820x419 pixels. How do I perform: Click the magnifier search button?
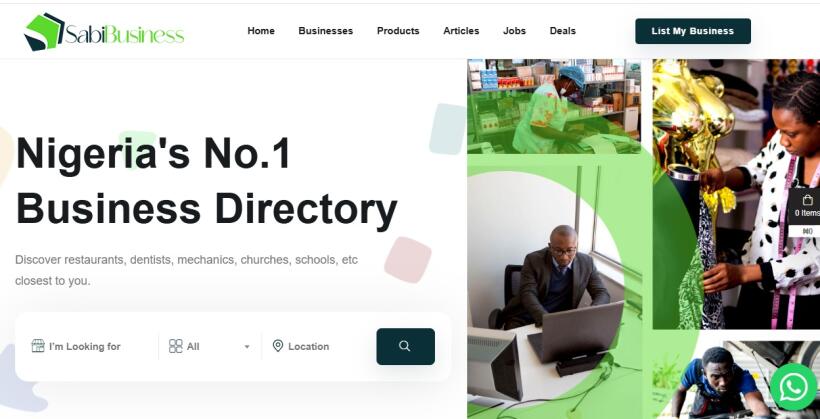point(405,346)
